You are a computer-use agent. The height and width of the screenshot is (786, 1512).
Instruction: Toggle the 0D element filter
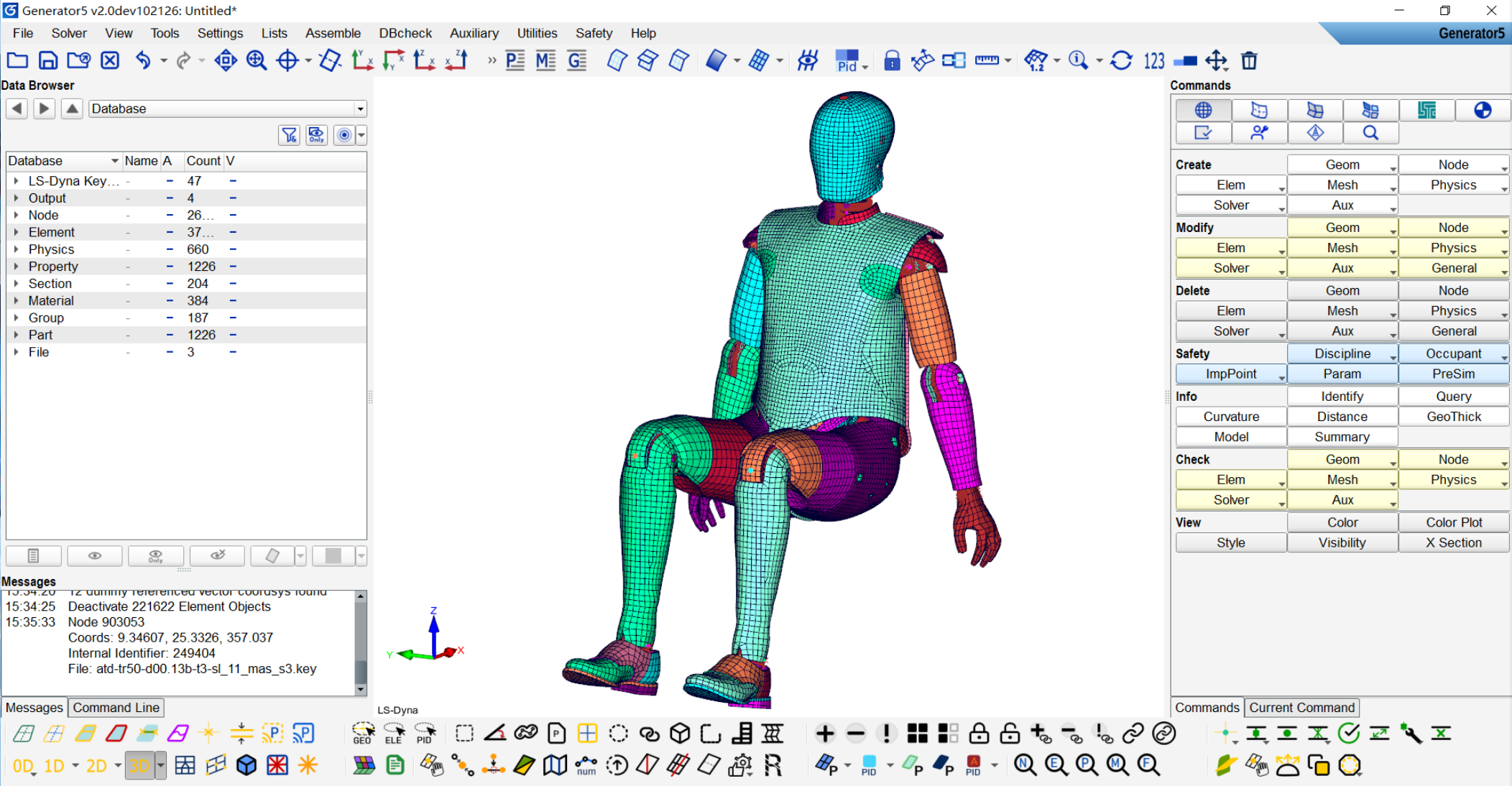point(23,766)
